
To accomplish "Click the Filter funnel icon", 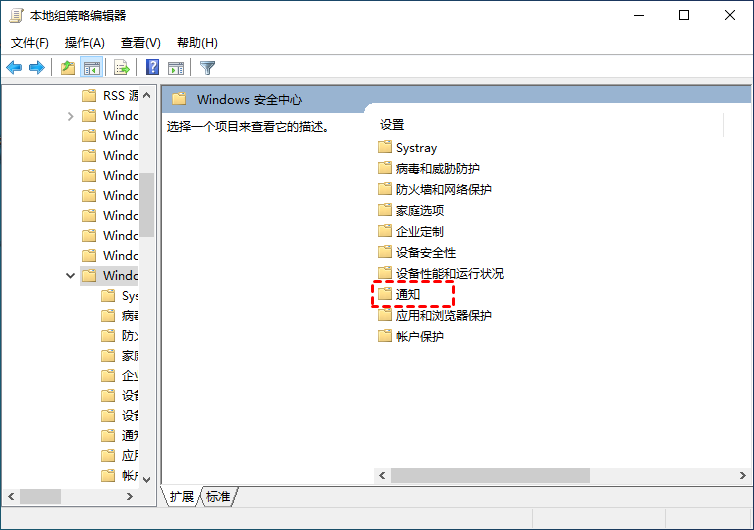I will [x=207, y=68].
